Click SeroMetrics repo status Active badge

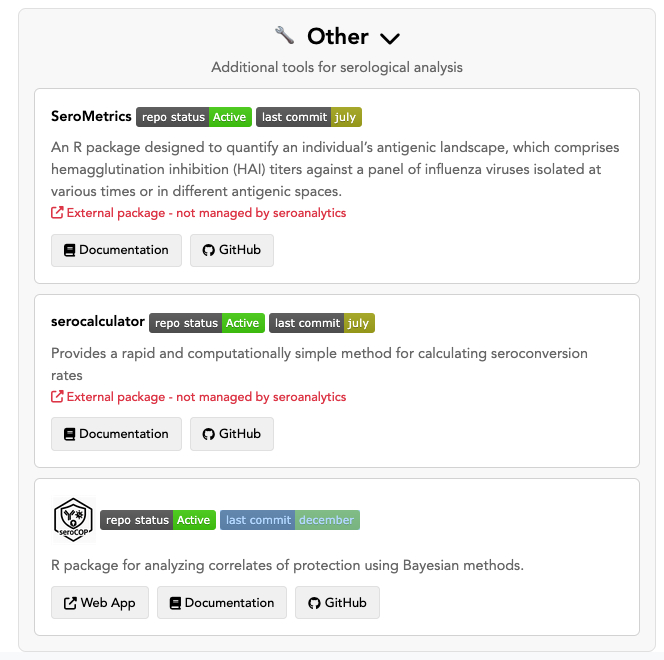(193, 117)
